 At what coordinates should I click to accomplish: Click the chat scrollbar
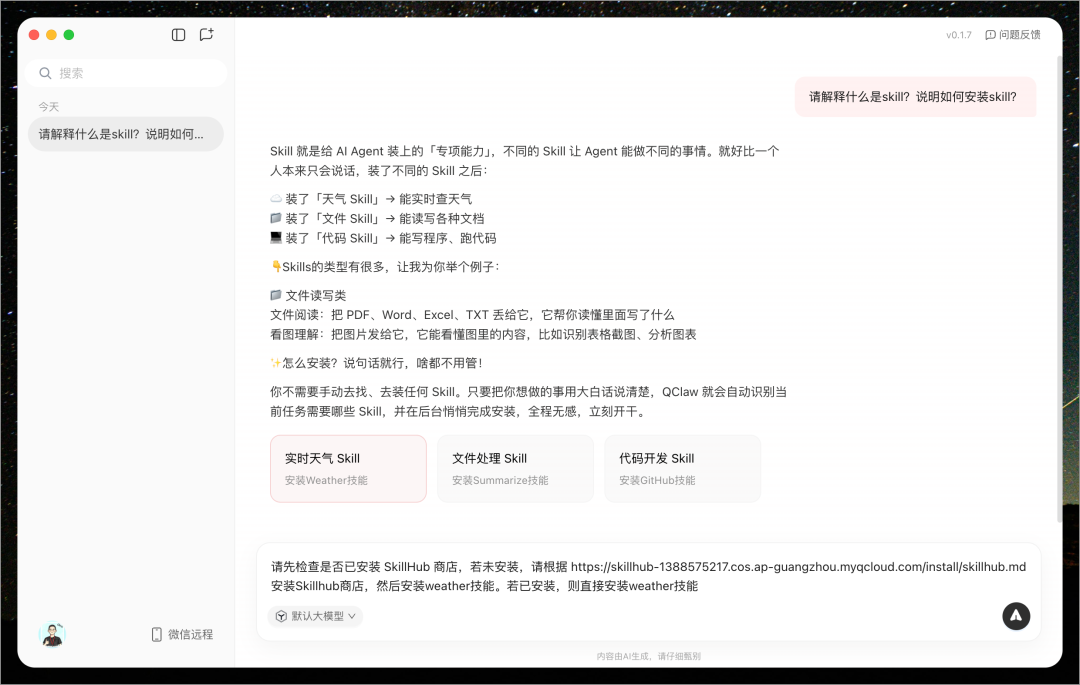(x=1059, y=289)
